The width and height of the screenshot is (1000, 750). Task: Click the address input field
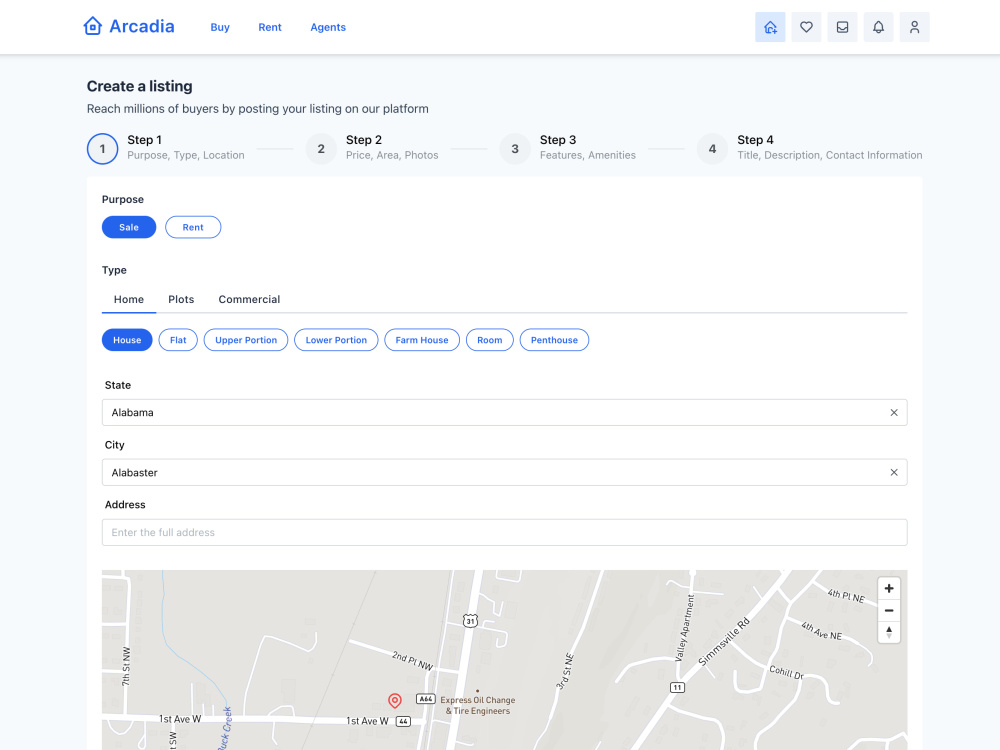pyautogui.click(x=504, y=533)
